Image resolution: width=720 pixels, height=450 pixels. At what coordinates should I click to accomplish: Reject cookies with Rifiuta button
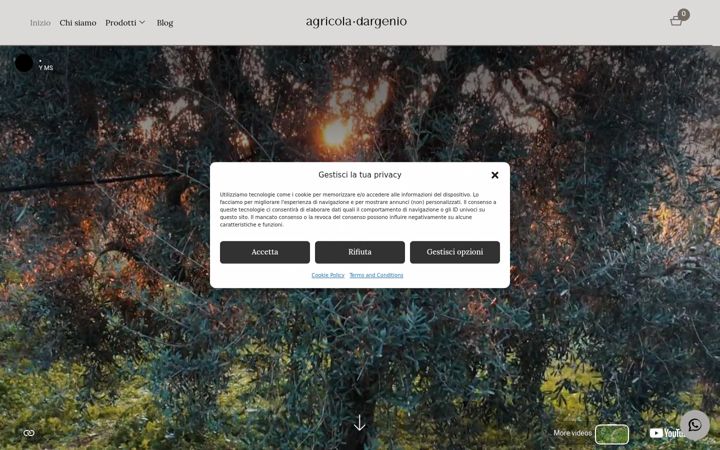(360, 252)
